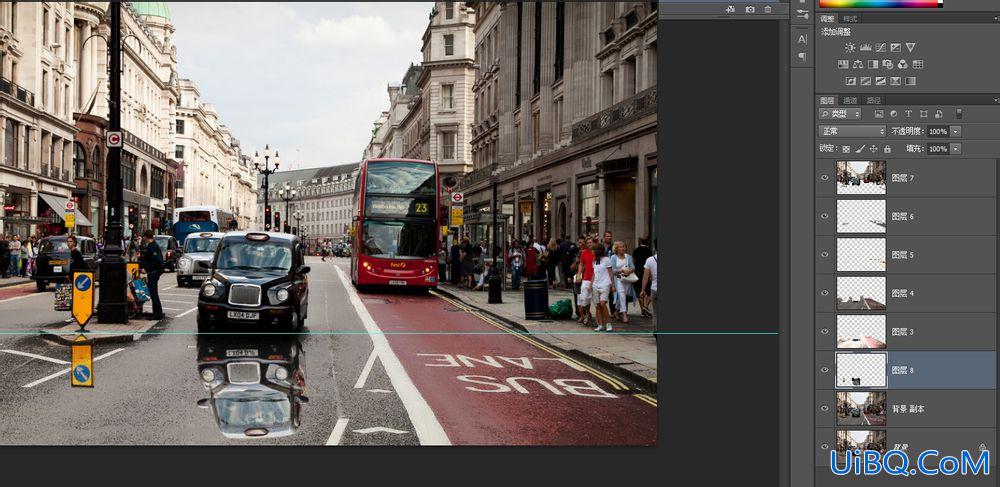Create new document from current history state
Image resolution: width=1000 pixels, height=487 pixels.
coord(731,9)
